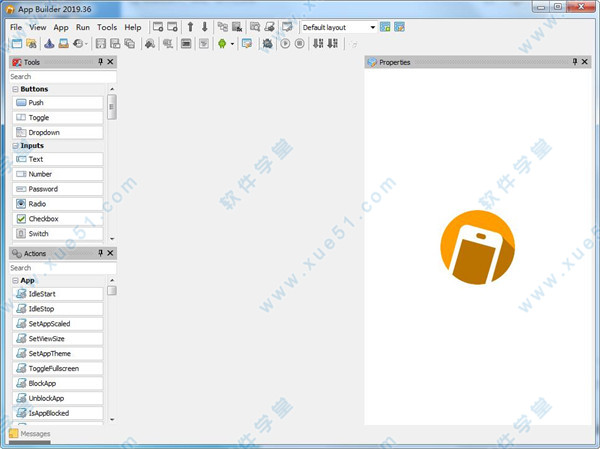Select the Switch input tool
Screen dimensions: 600x449
pos(58,234)
